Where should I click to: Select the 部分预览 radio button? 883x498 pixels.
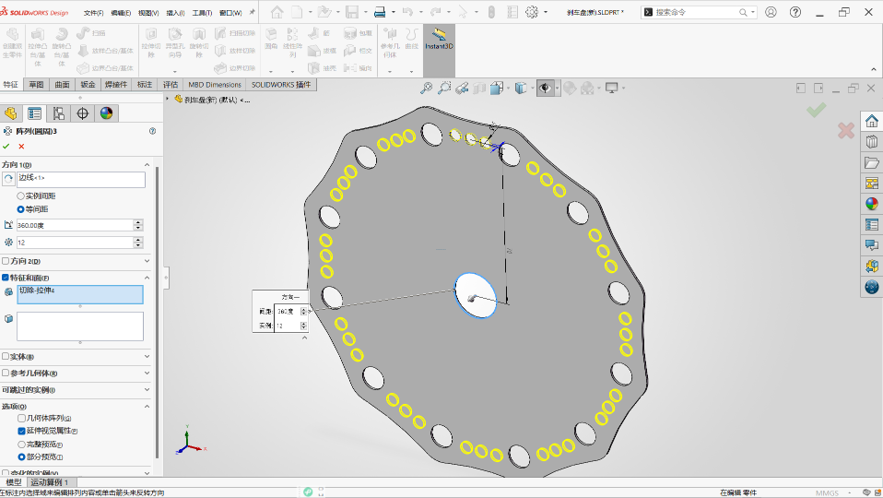click(x=21, y=457)
